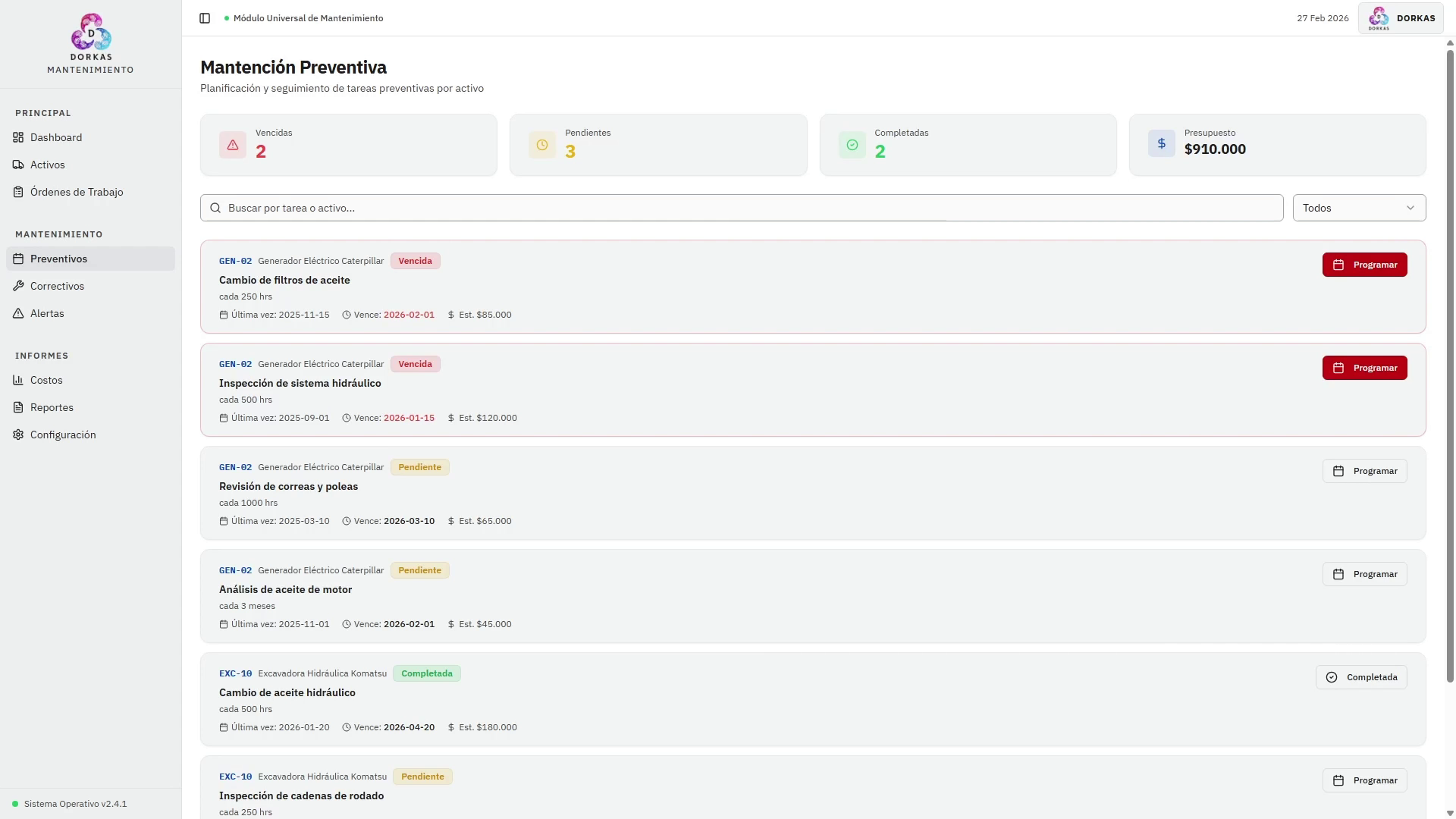Click the Pendientes clock icon

coord(542,145)
